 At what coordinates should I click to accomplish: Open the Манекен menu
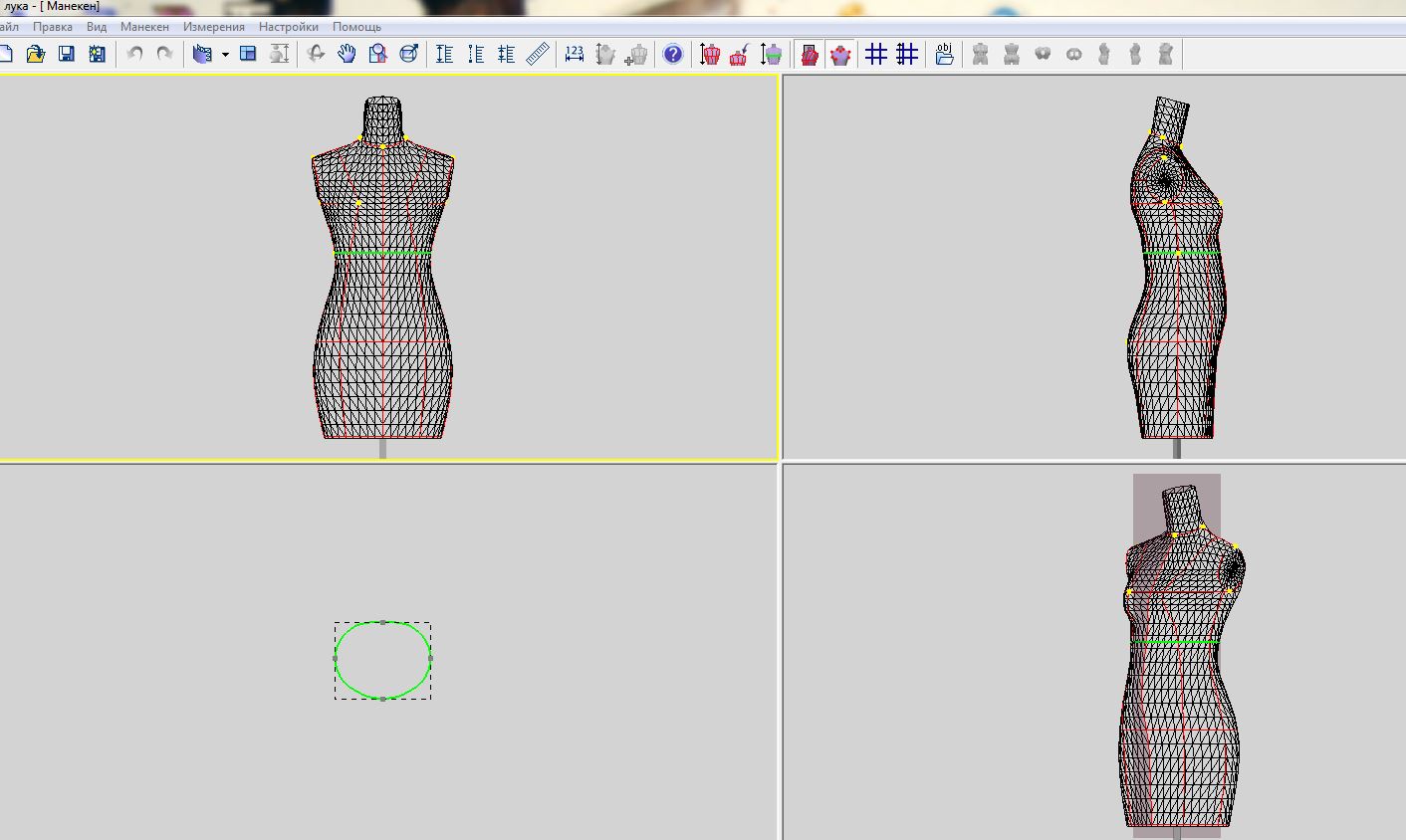pos(144,27)
